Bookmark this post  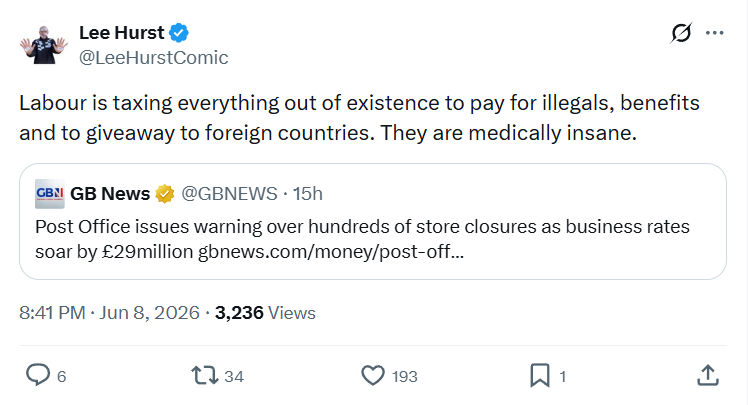click(540, 375)
